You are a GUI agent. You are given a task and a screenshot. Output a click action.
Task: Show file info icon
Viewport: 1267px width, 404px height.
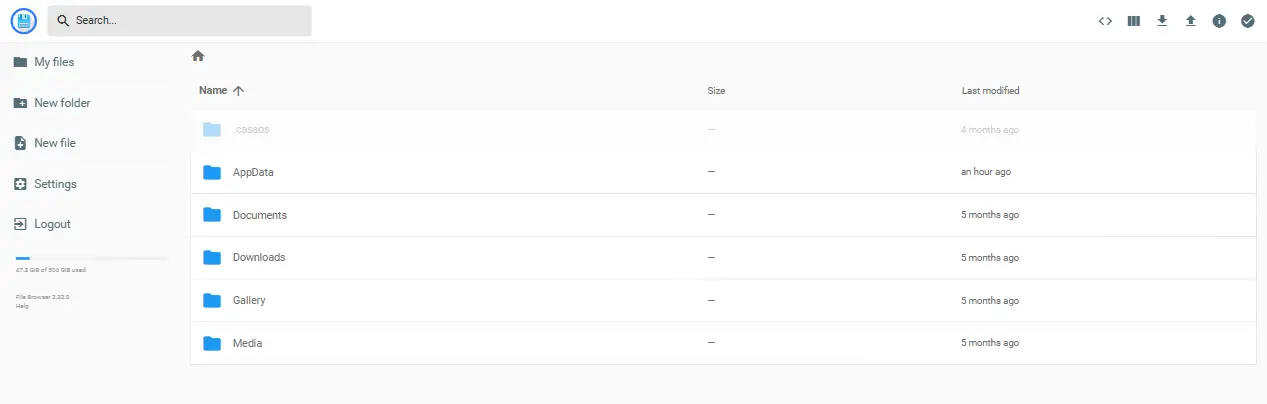point(1219,21)
